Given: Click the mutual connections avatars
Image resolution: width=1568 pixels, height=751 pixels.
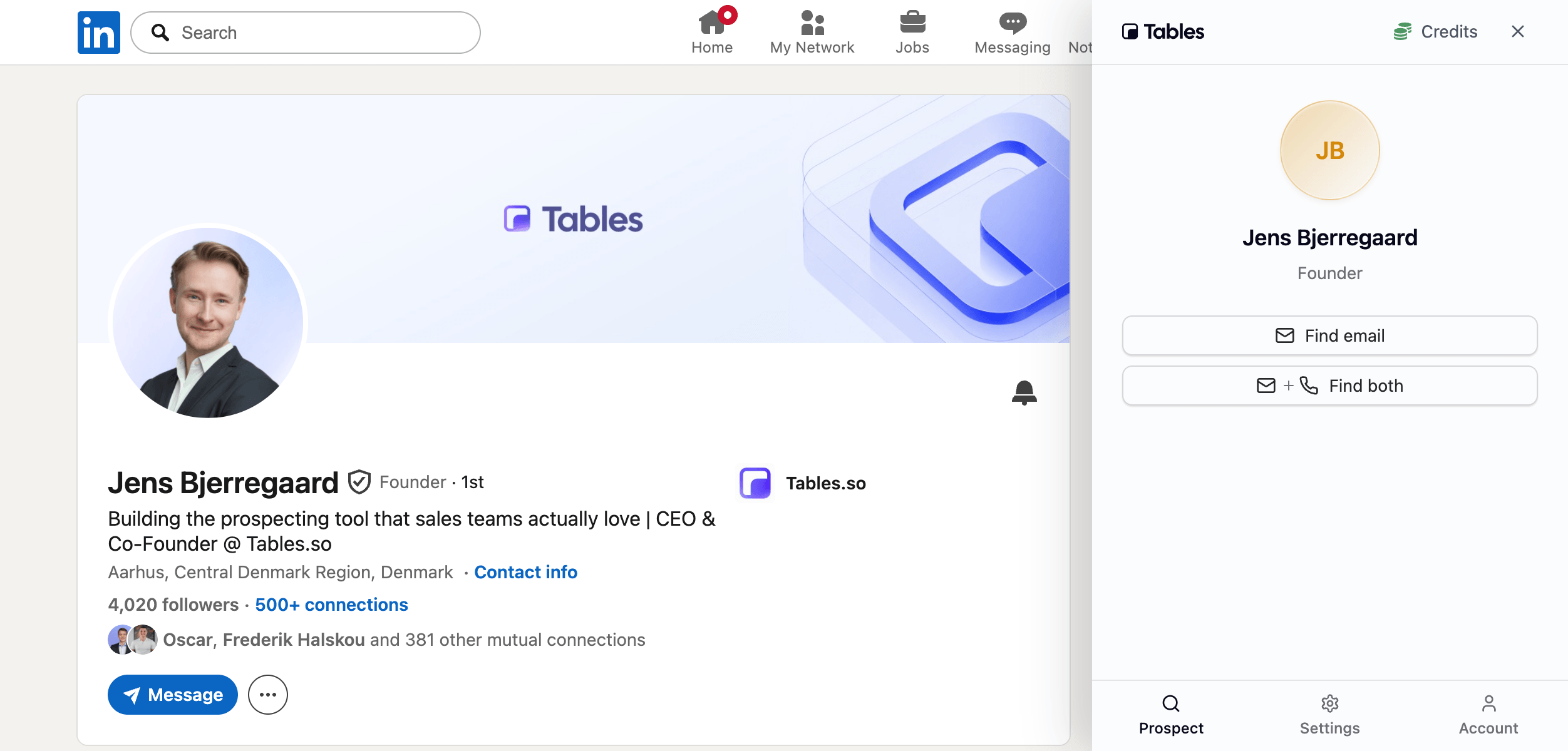Looking at the screenshot, I should 133,640.
